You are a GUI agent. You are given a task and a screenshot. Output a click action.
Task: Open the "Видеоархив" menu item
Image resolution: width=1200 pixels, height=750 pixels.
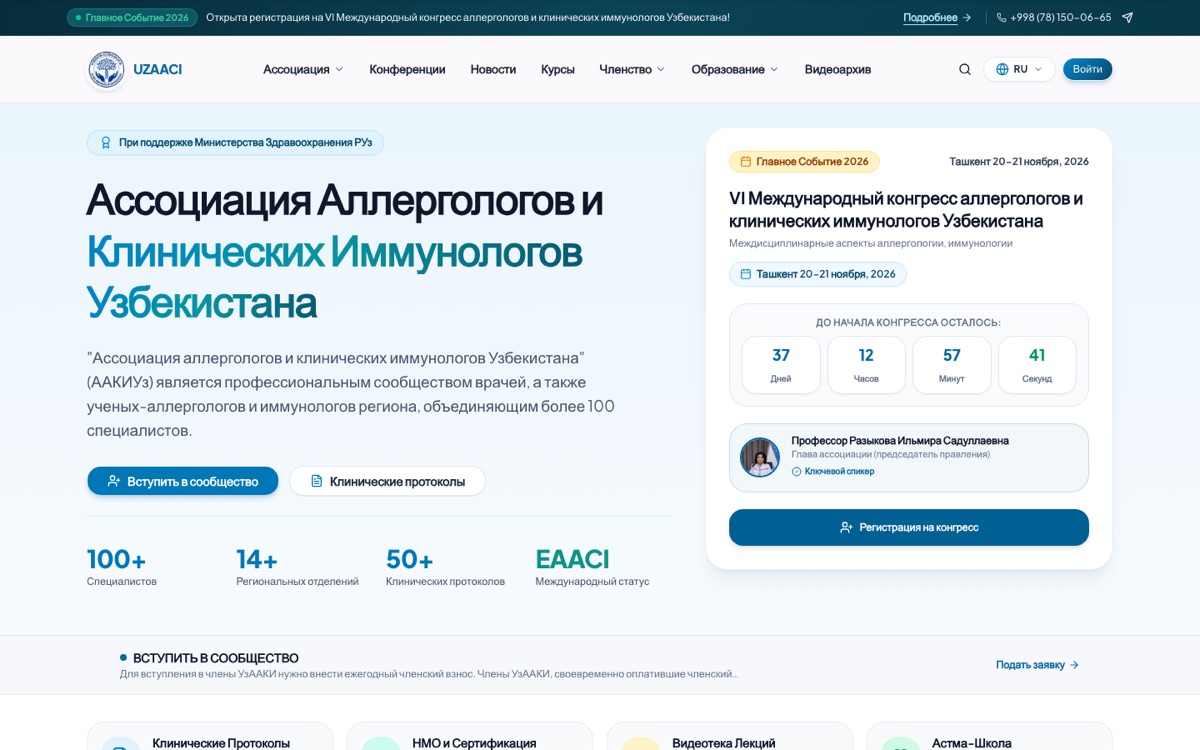point(838,70)
